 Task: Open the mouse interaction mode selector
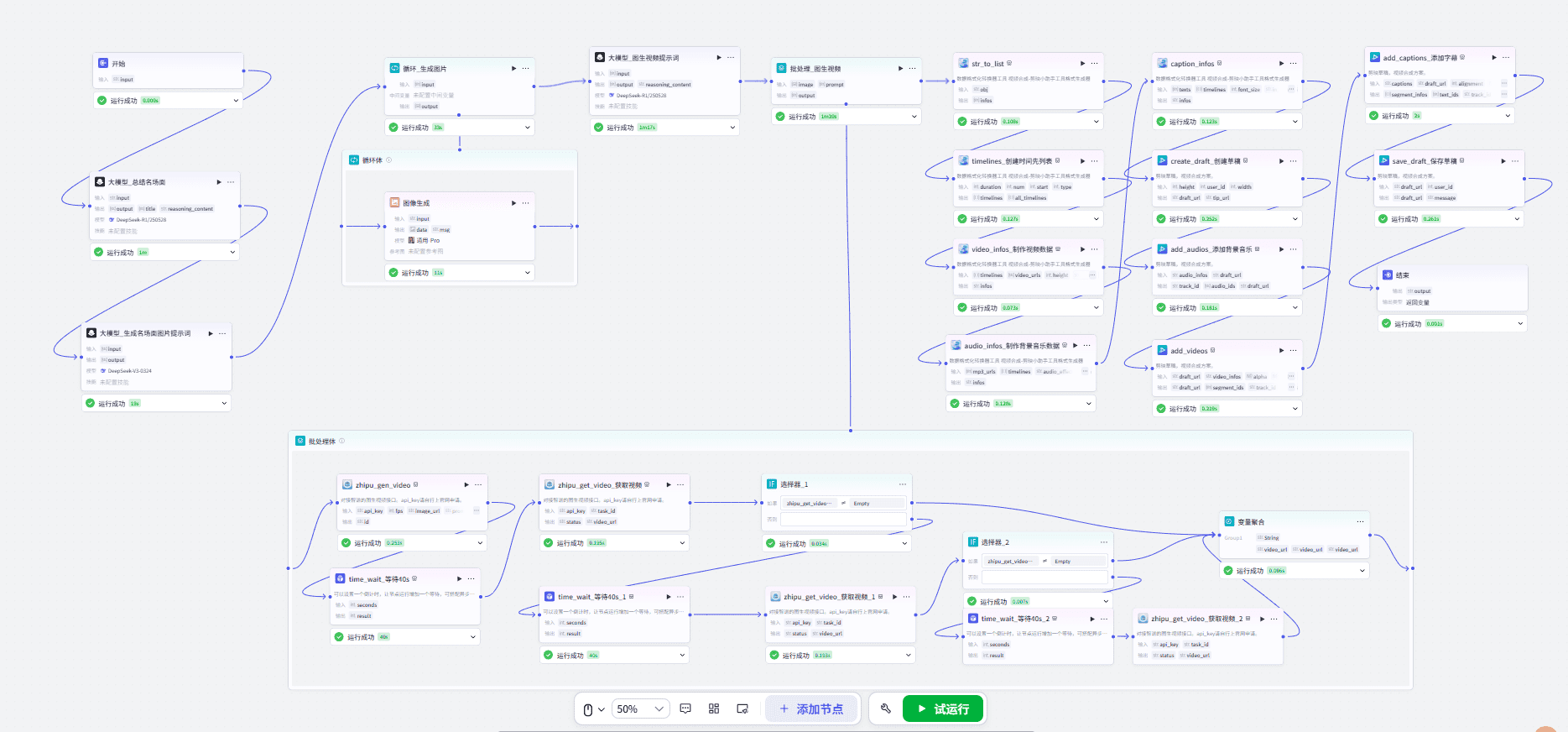pos(593,709)
